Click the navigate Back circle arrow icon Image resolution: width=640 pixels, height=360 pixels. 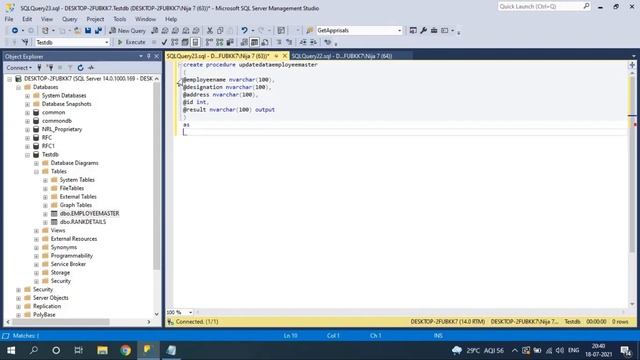[15, 31]
